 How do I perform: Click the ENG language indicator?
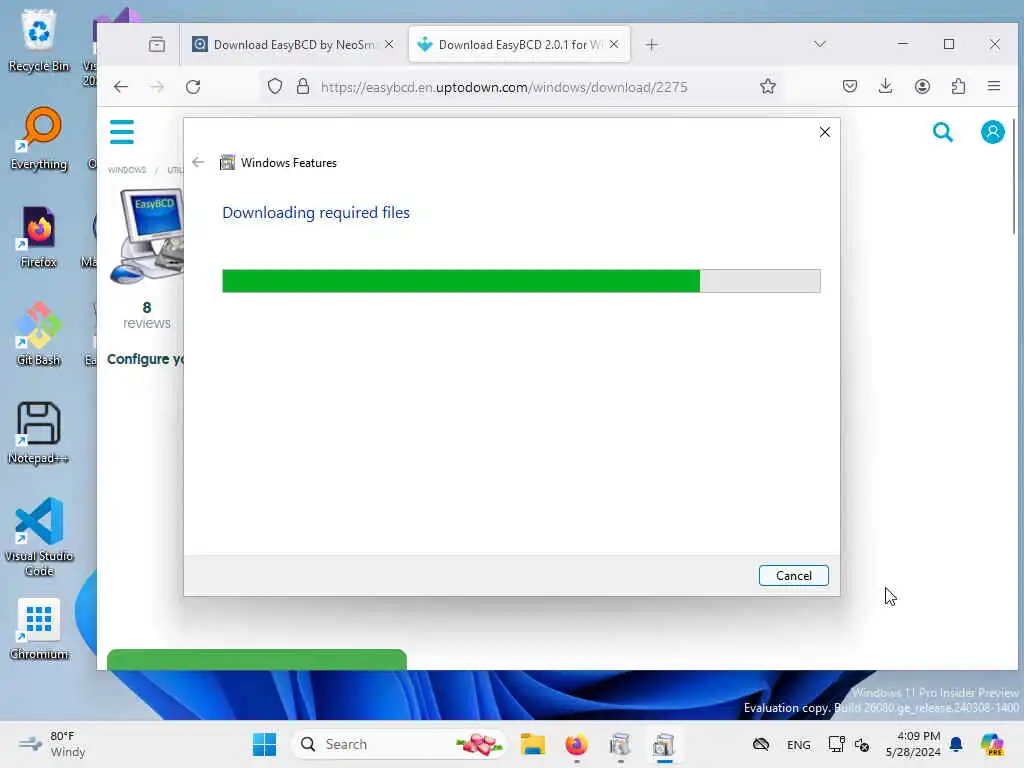pos(799,744)
